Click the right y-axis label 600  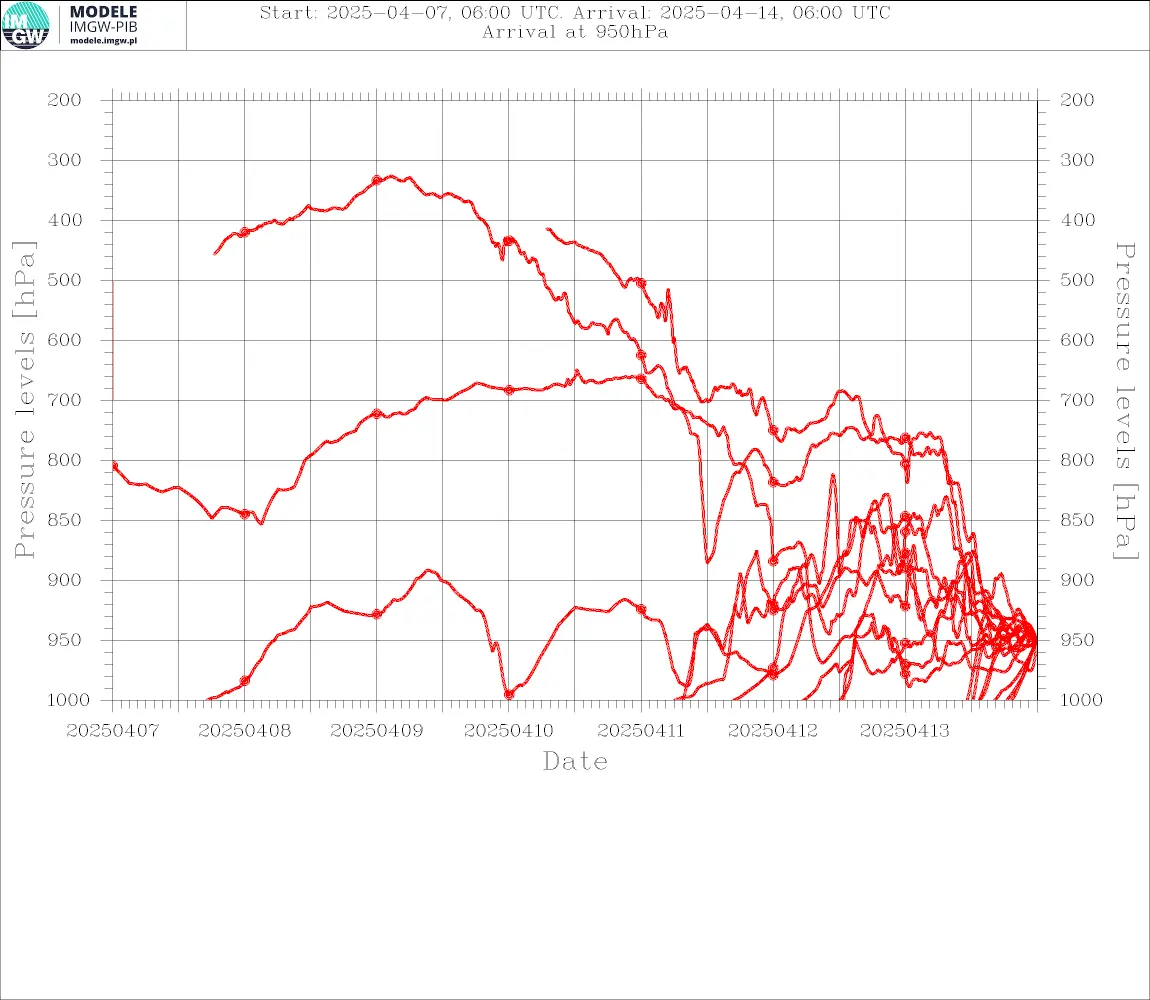pos(1077,340)
